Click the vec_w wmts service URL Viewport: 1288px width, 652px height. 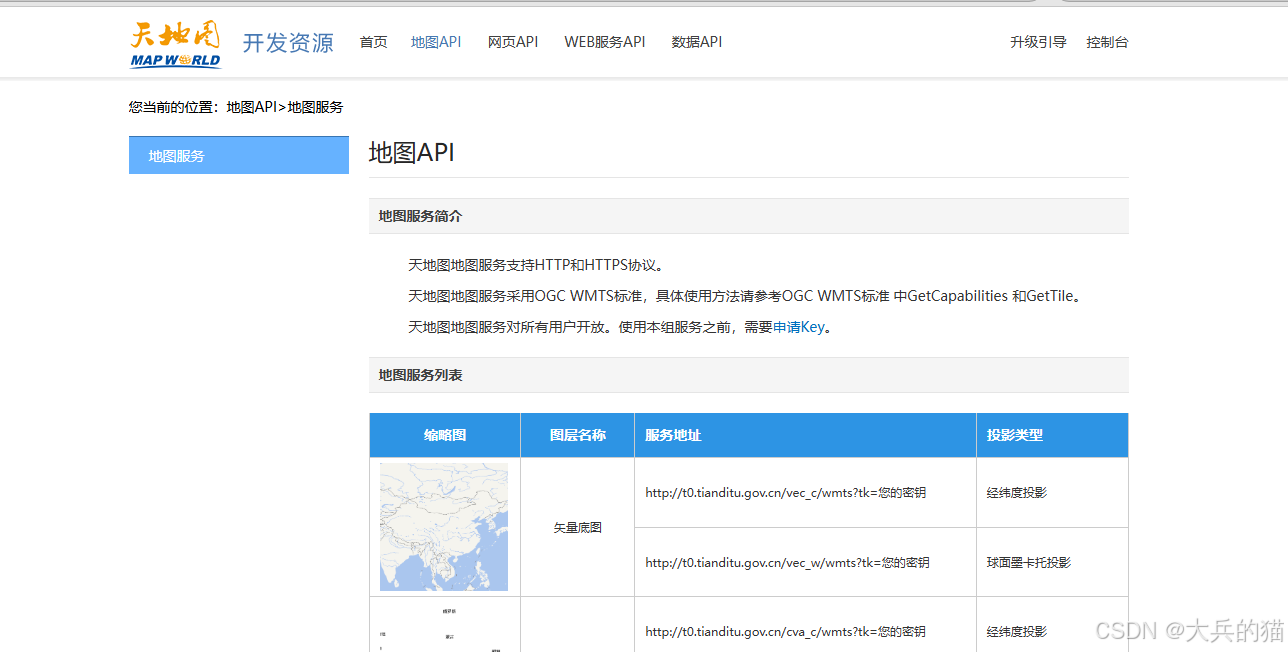(787, 562)
